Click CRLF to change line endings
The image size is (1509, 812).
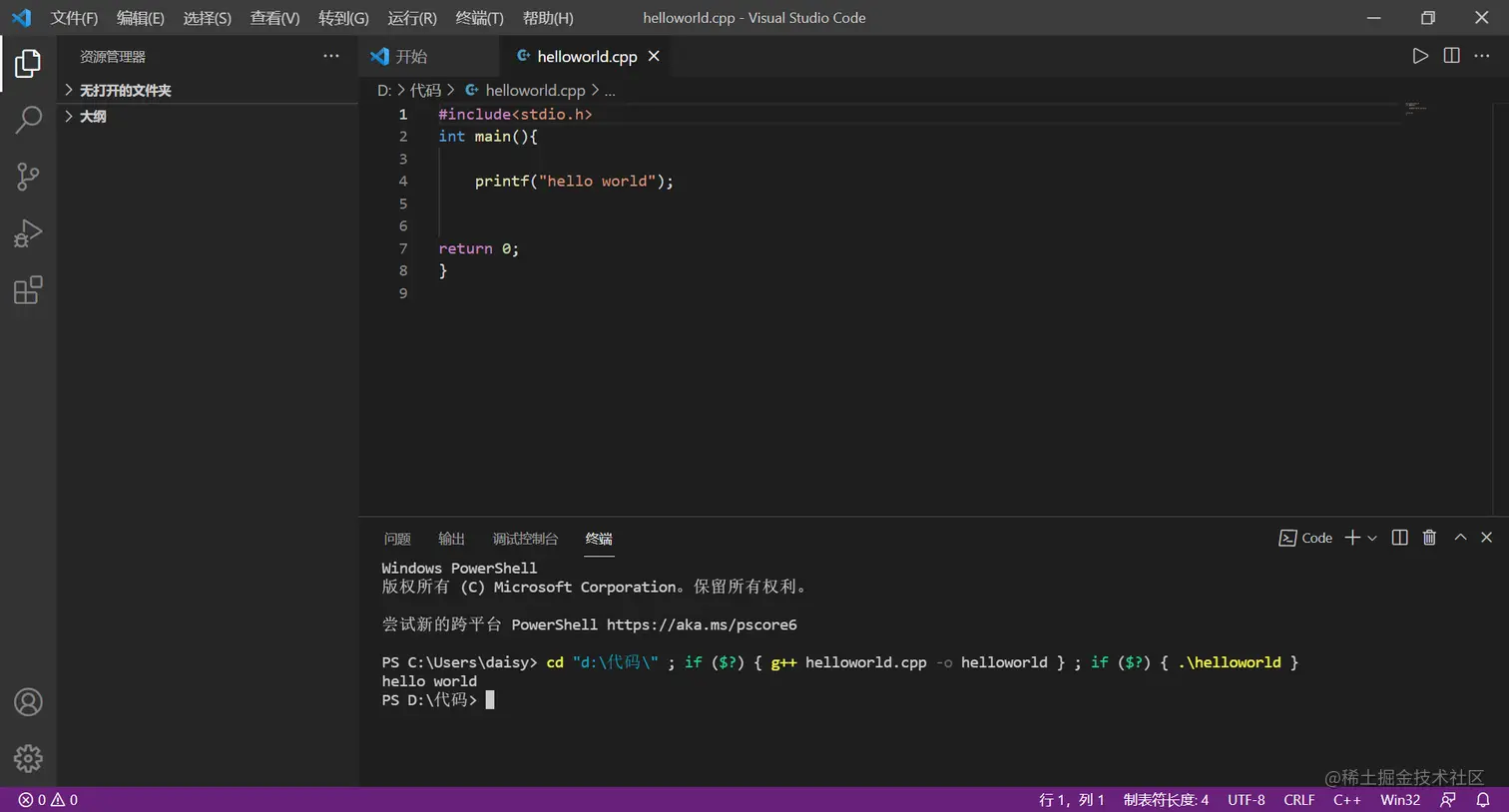coord(1299,799)
